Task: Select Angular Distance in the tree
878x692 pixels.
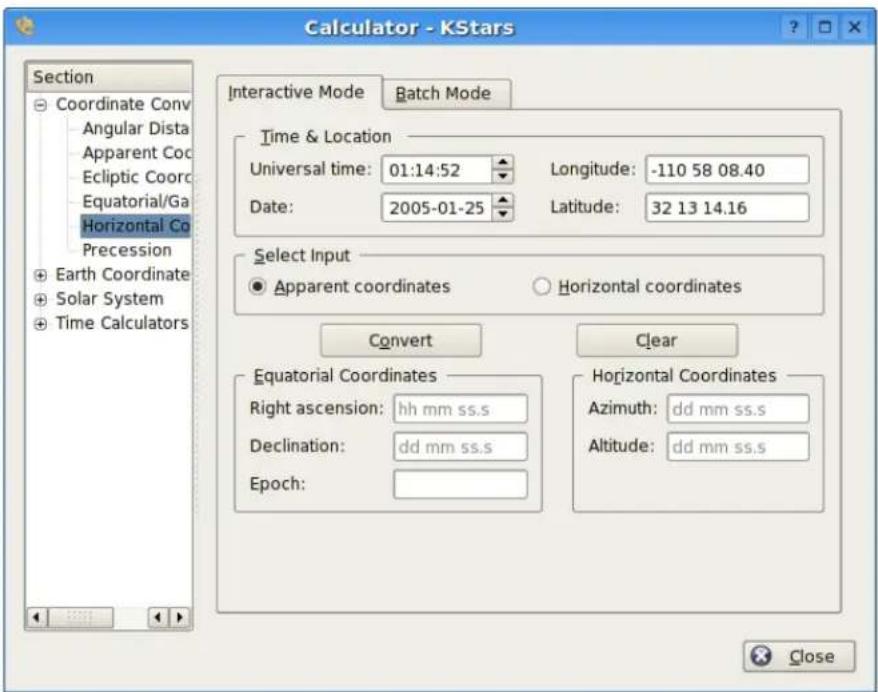Action: tap(136, 129)
